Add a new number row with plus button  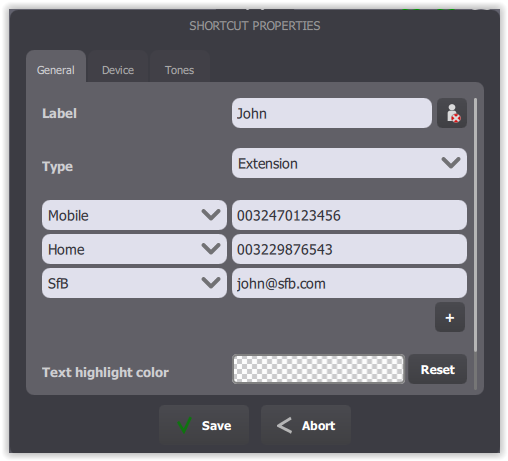(x=450, y=317)
